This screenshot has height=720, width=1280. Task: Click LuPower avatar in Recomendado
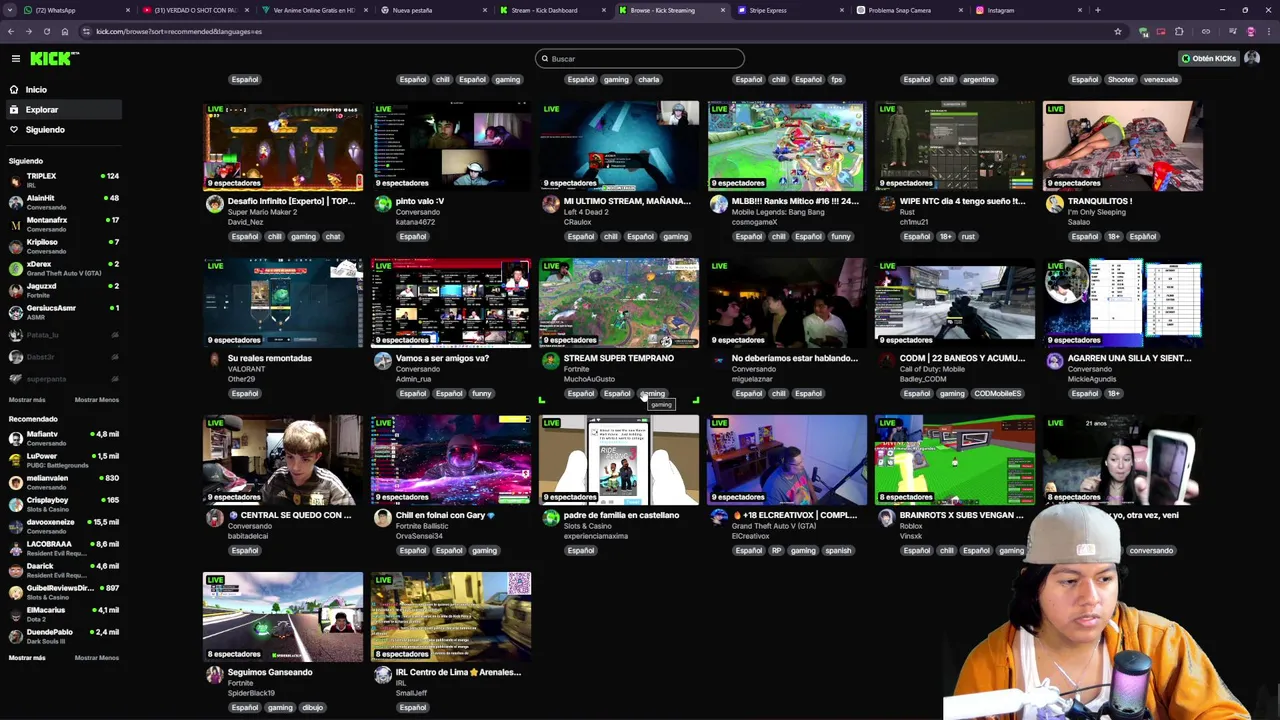[15, 460]
